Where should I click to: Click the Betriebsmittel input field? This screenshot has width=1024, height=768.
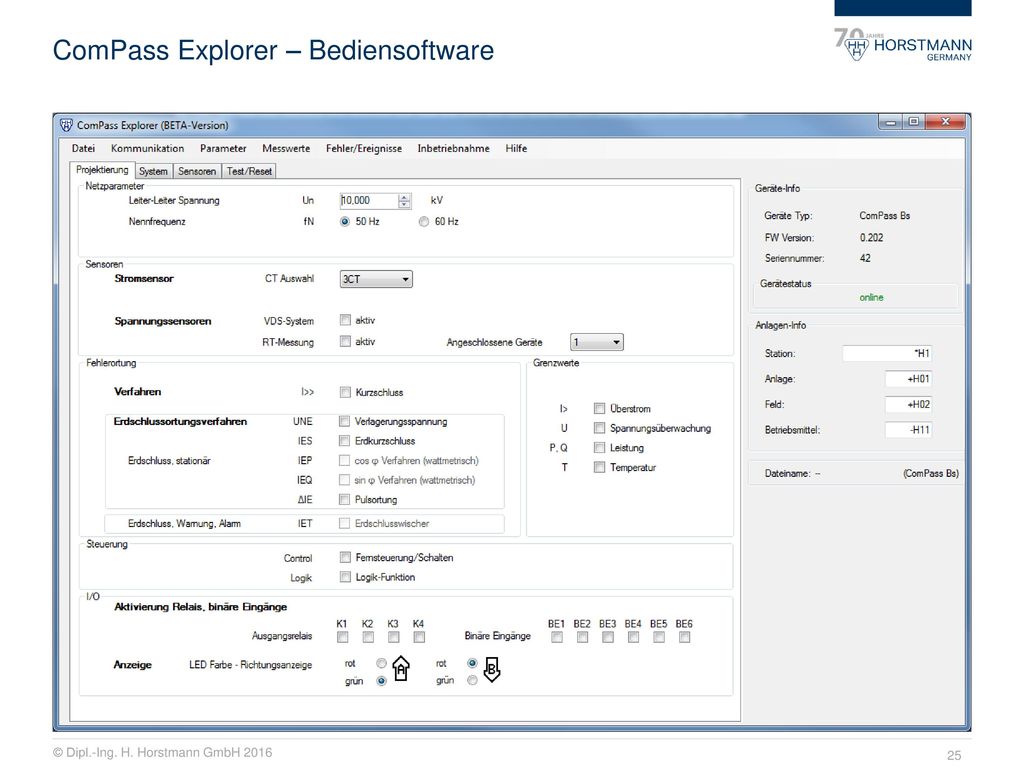tap(908, 430)
